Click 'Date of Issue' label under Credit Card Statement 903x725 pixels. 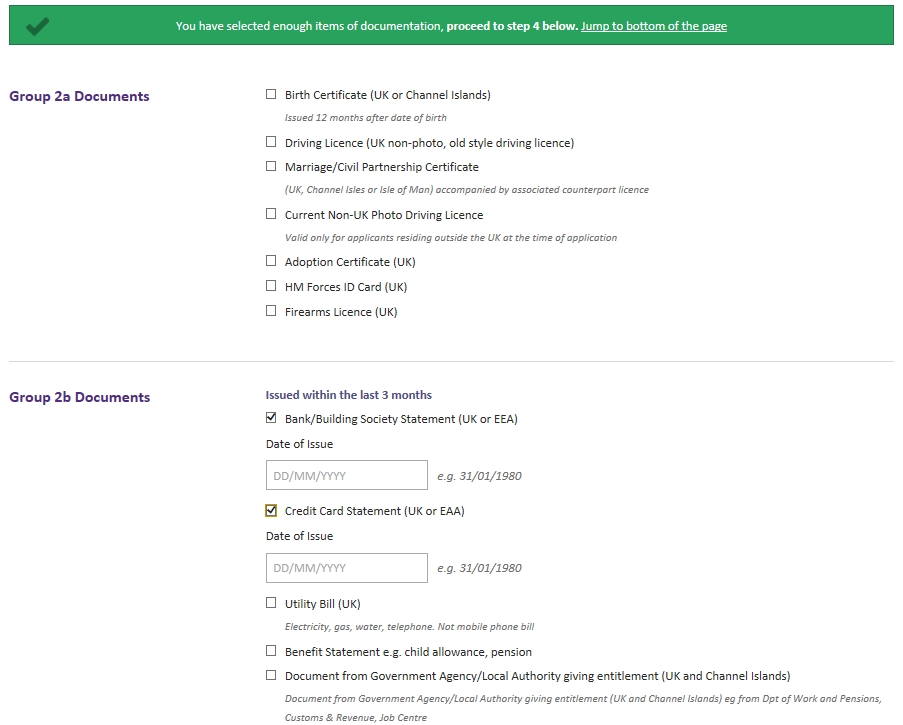299,536
